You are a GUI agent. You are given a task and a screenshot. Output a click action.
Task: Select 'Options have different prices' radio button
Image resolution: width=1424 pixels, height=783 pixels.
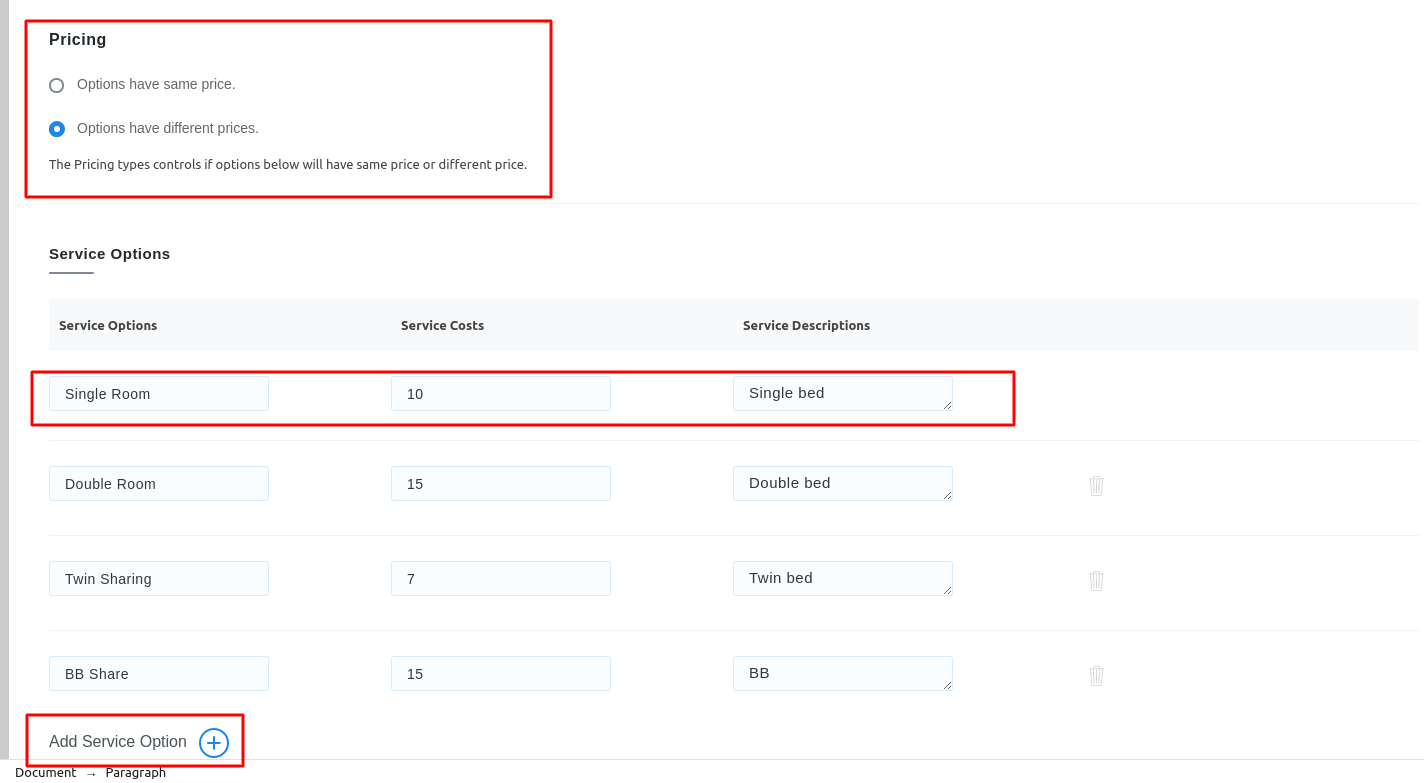(57, 129)
